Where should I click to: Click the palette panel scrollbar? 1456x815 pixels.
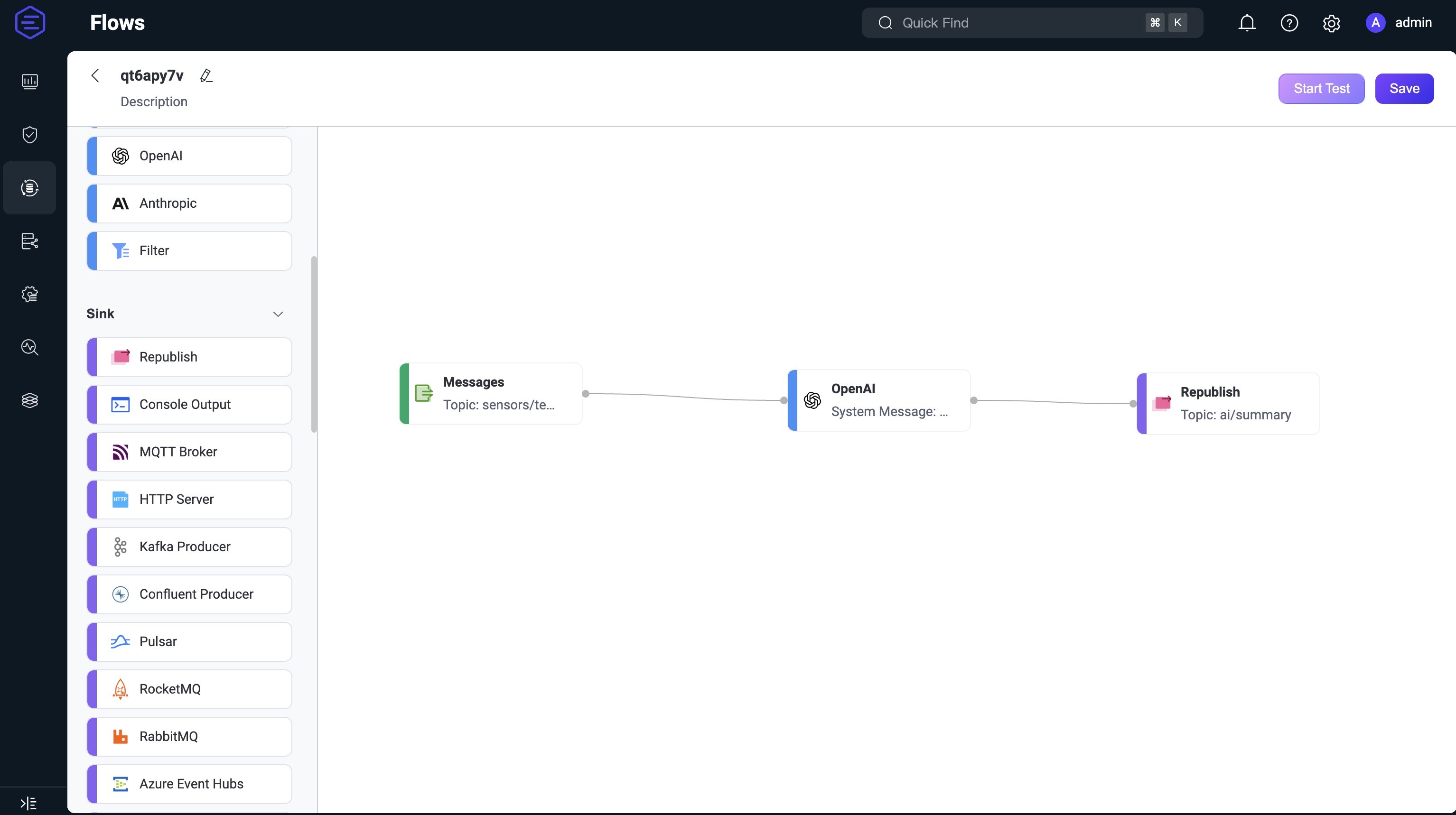tap(314, 345)
